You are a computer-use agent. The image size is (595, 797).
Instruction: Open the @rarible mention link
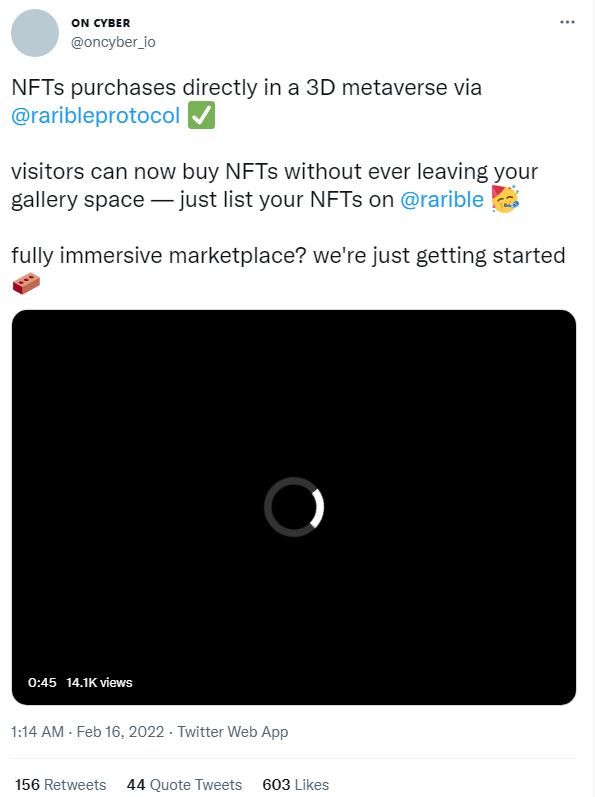[x=442, y=200]
